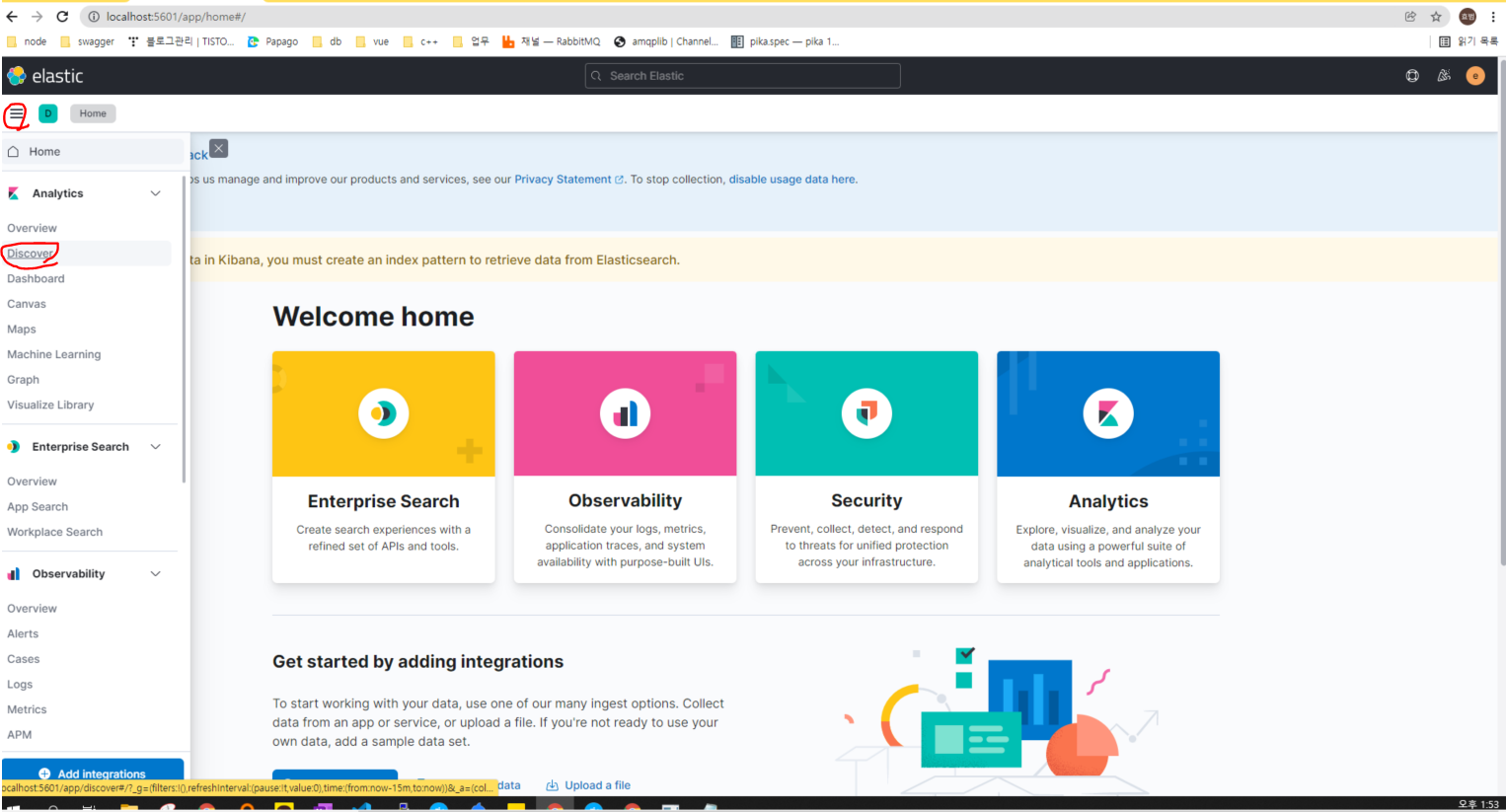Open the db bookmark folder
Screen dimensions: 1506x812
tap(327, 41)
